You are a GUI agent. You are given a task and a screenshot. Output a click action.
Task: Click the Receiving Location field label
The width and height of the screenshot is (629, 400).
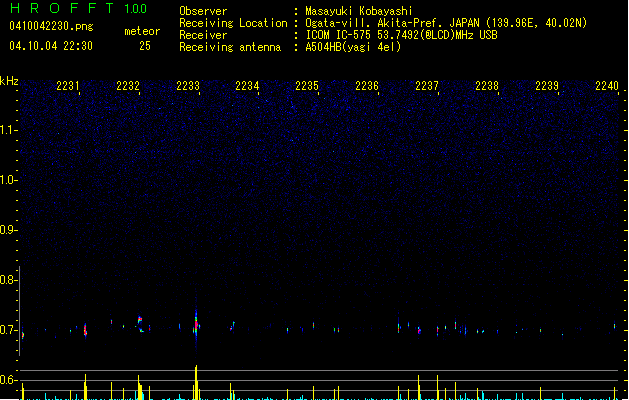pos(233,23)
